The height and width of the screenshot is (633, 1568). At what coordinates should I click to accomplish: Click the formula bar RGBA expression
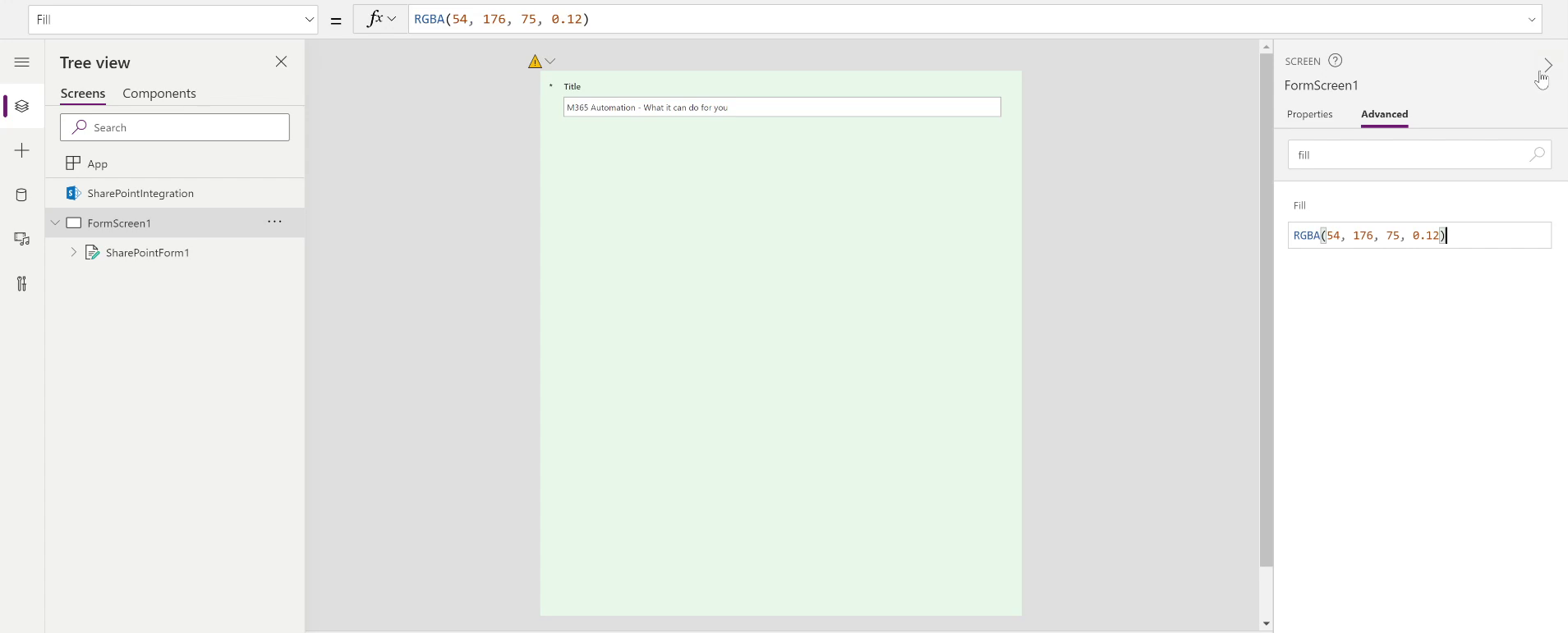pyautogui.click(x=502, y=19)
